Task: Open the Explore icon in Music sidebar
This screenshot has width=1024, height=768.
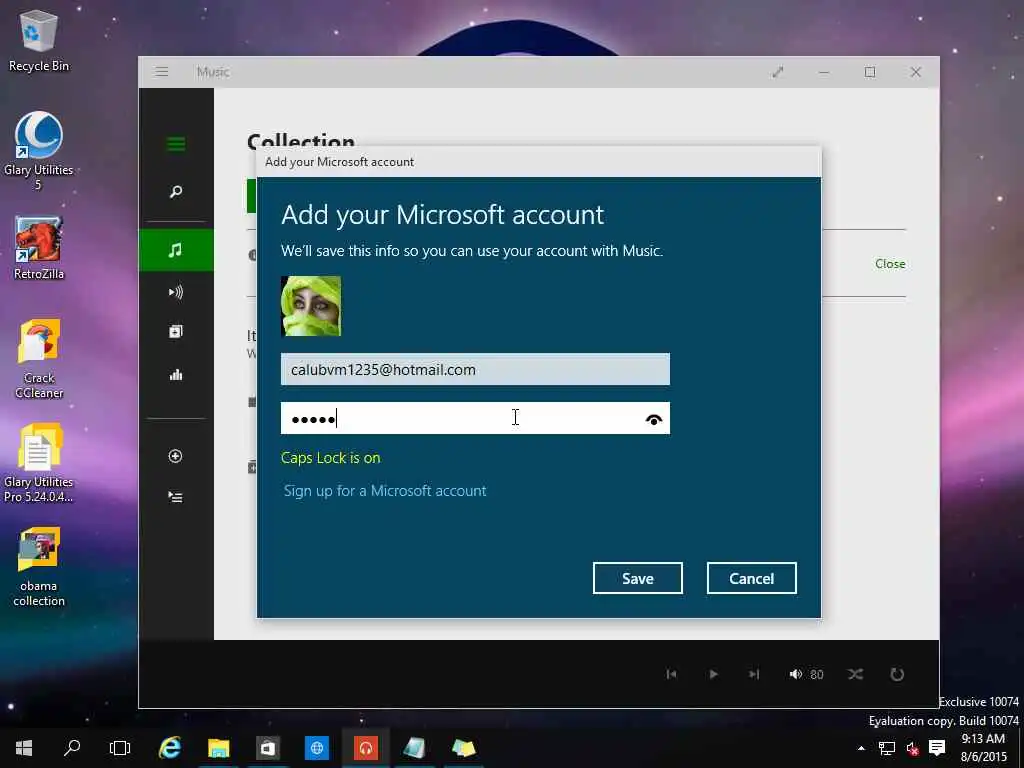Action: 176,332
